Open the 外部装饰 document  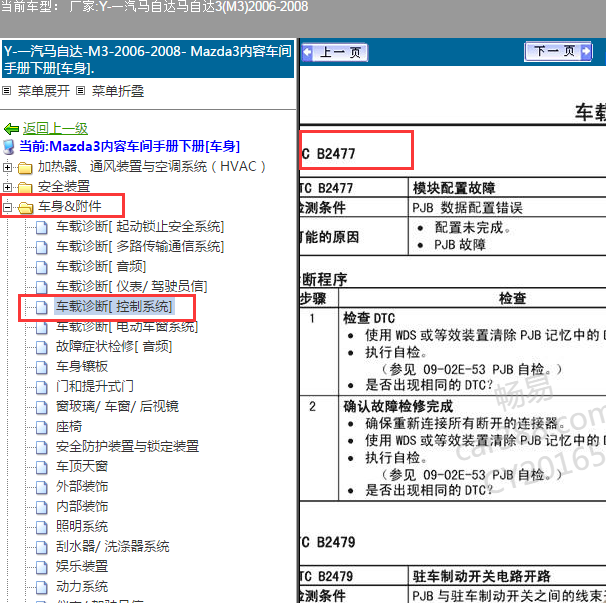(82, 487)
